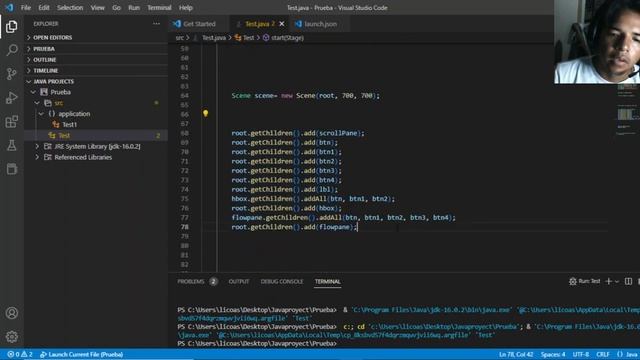The height and width of the screenshot is (360, 640).
Task: Click start(Stage) in the breadcrumb
Action: (x=287, y=38)
